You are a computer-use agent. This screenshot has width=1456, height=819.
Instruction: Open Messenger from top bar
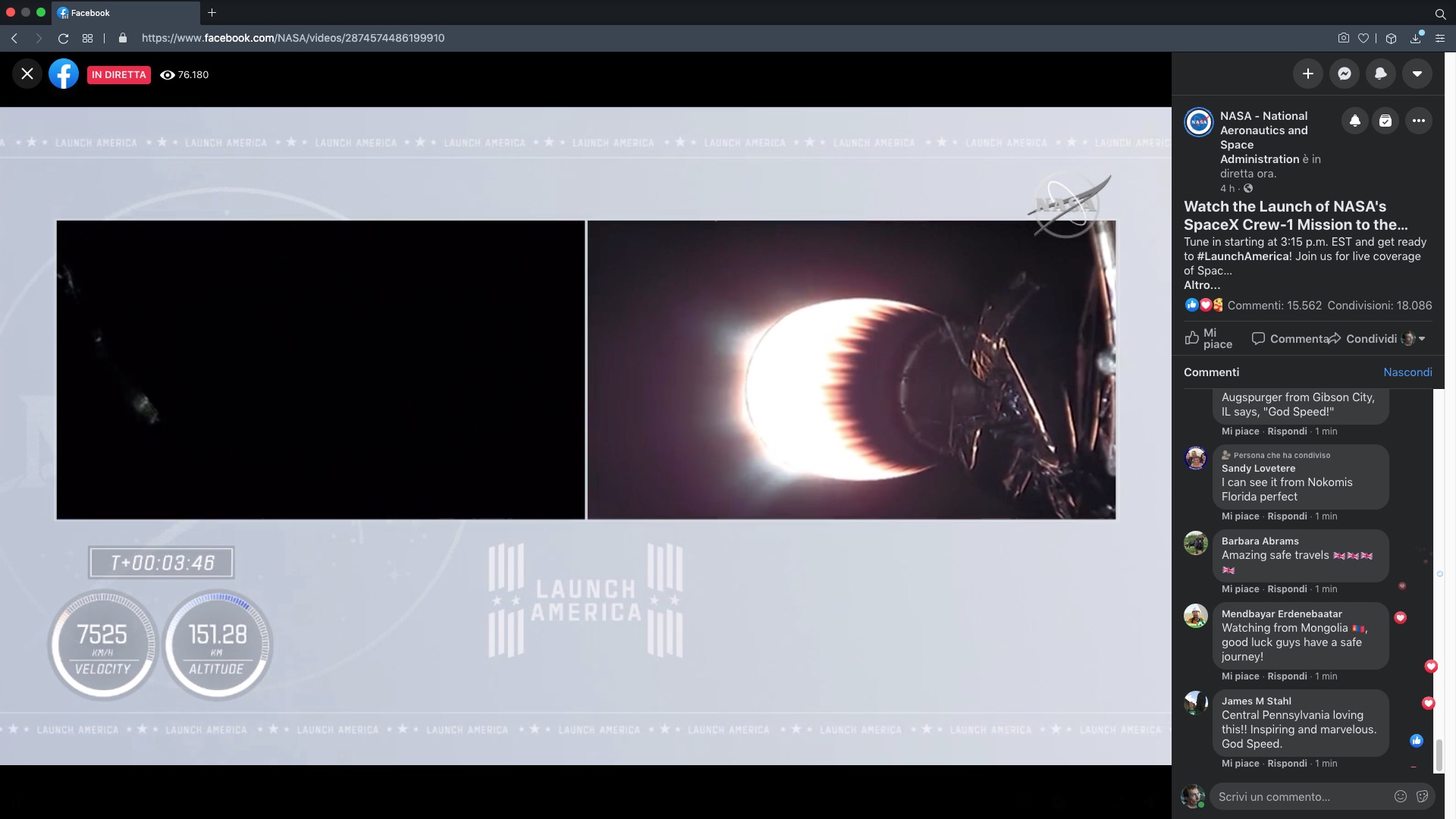coord(1344,74)
